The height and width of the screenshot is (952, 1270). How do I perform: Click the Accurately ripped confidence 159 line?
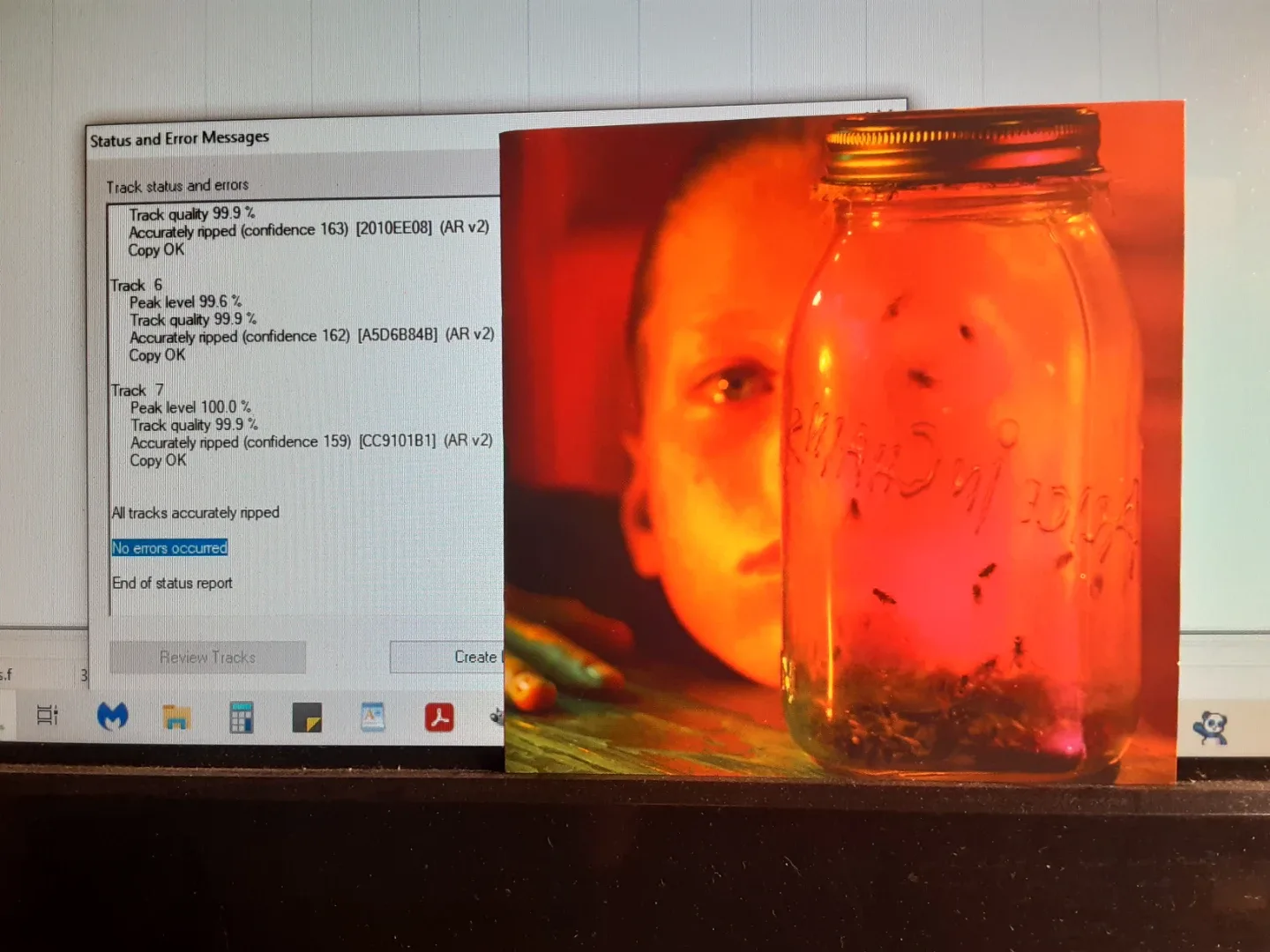[x=310, y=442]
